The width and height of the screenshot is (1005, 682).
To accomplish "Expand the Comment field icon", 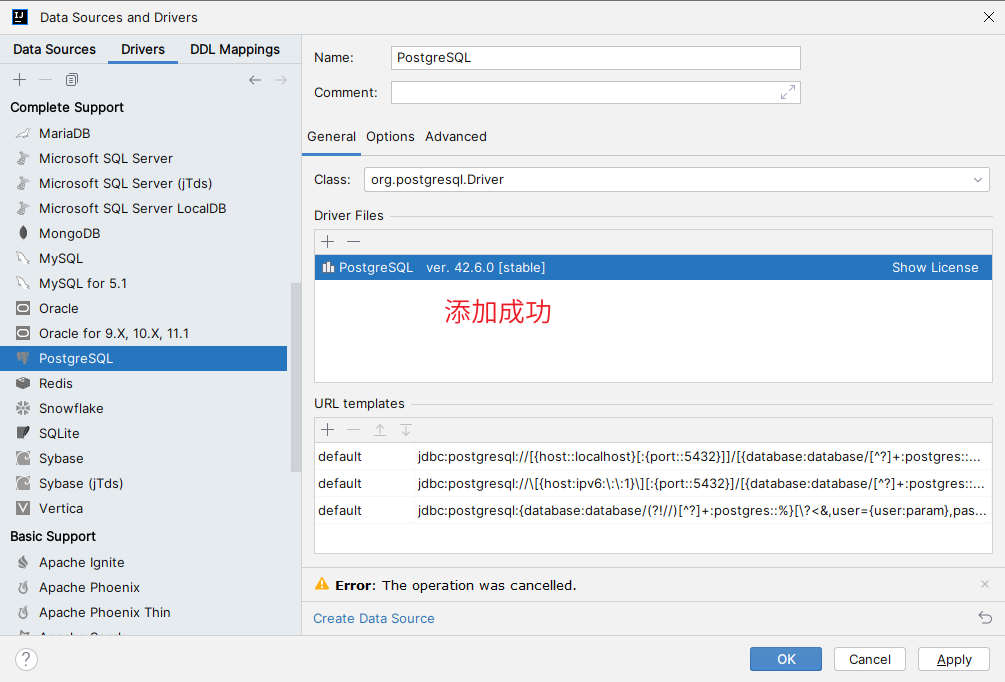I will (788, 92).
